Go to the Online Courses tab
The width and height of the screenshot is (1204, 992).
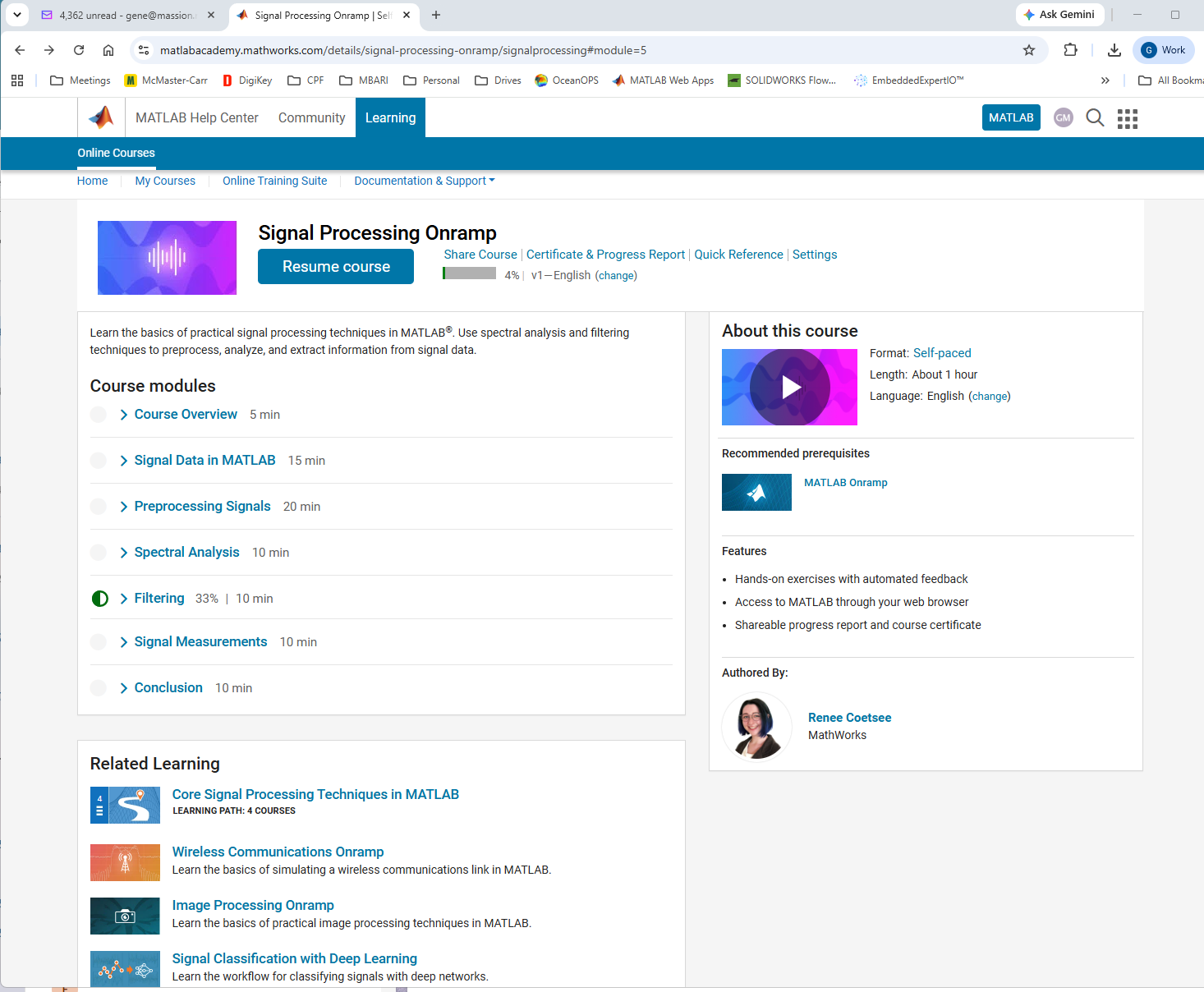116,153
